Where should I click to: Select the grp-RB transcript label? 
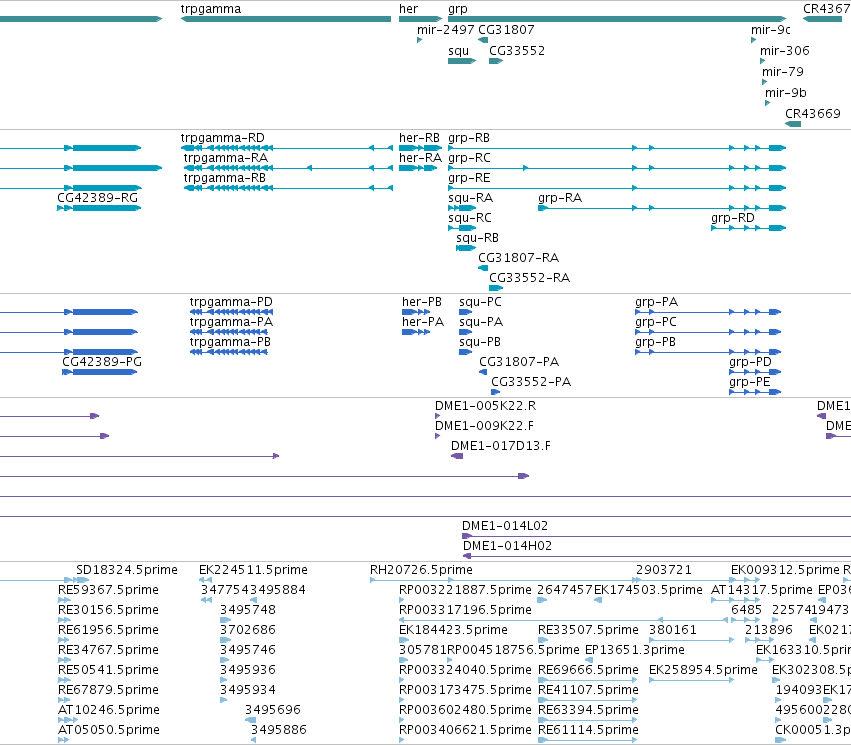tap(469, 138)
